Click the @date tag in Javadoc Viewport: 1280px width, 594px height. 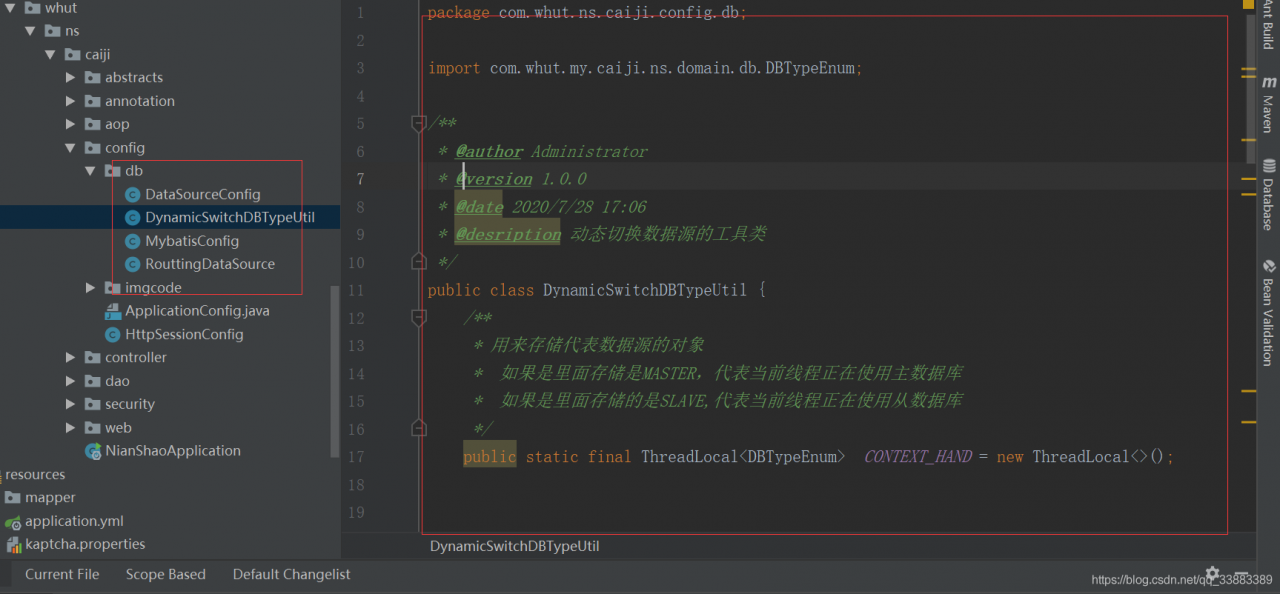(480, 207)
